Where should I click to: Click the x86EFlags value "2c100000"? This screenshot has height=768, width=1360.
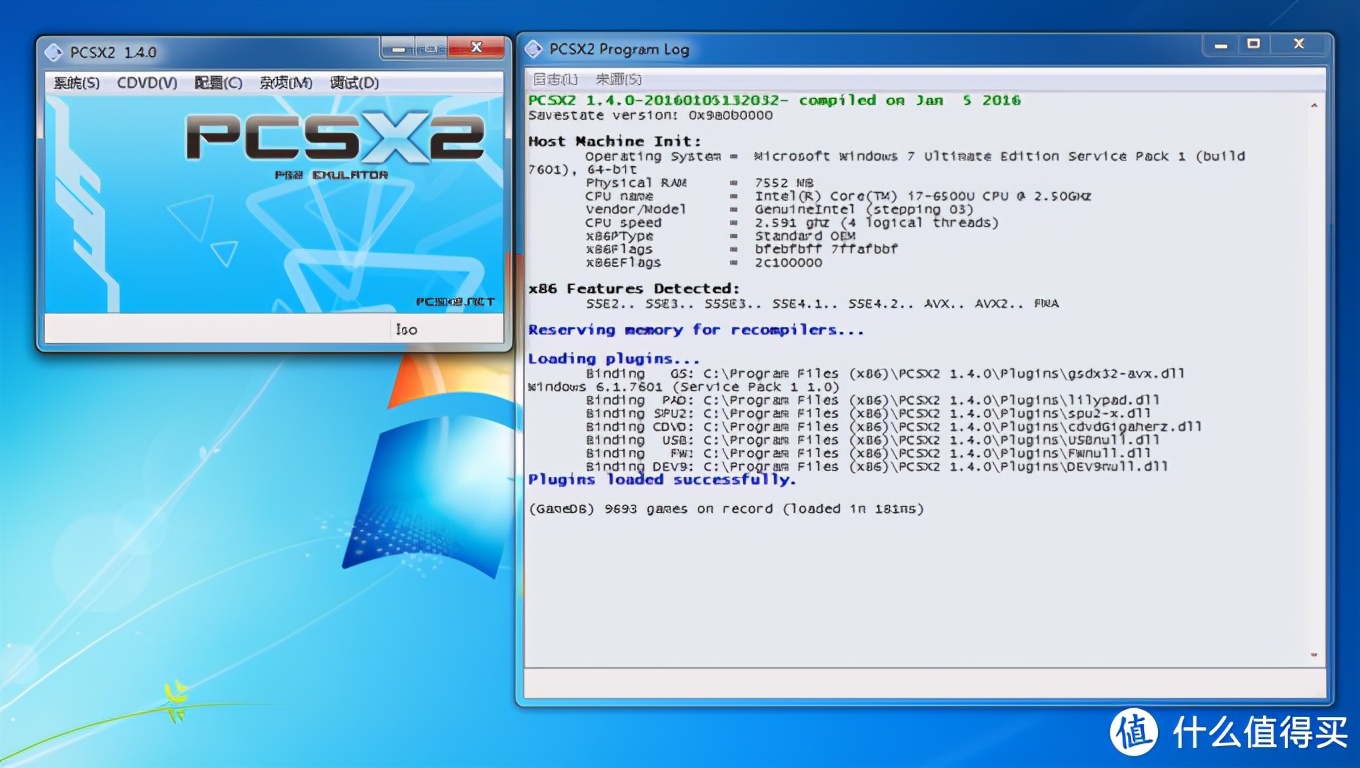coord(788,263)
